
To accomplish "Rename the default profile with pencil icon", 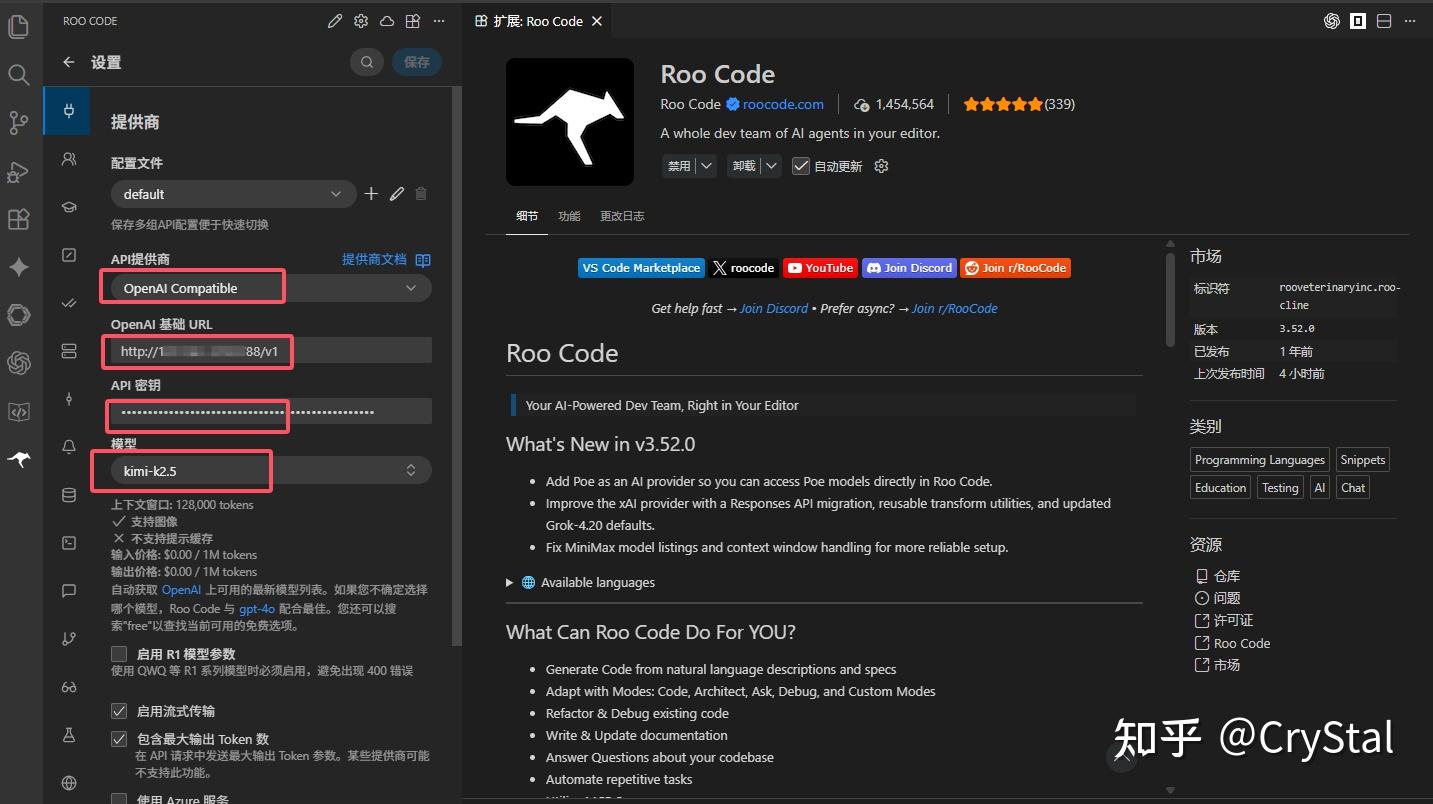I will [397, 194].
